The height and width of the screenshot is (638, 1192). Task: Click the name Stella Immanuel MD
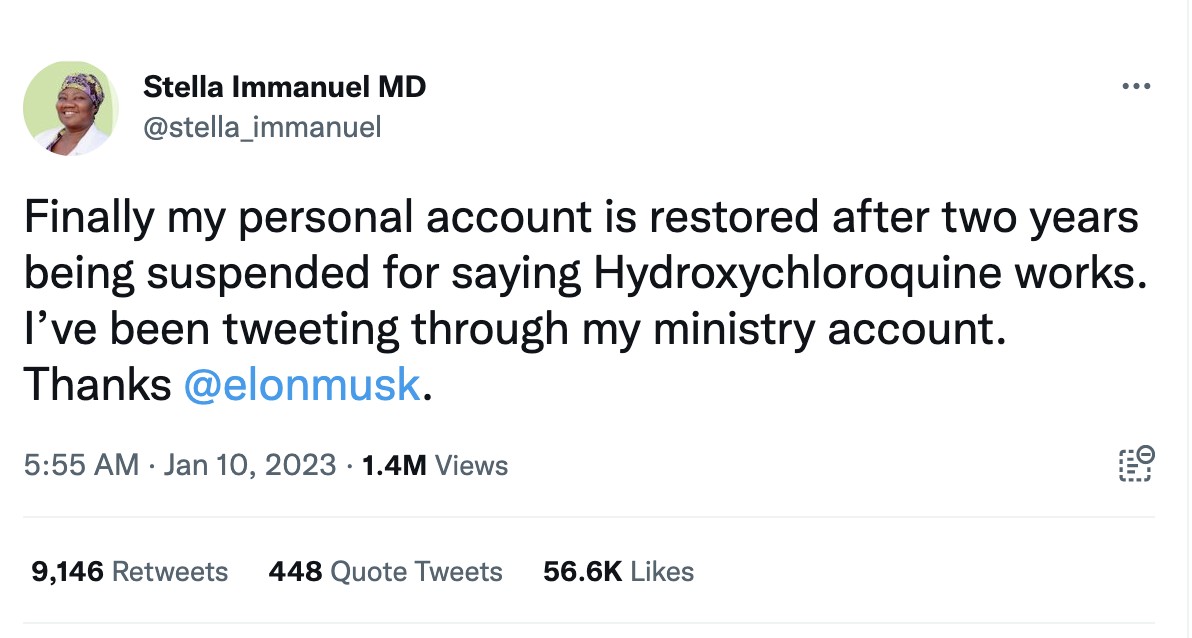point(285,86)
